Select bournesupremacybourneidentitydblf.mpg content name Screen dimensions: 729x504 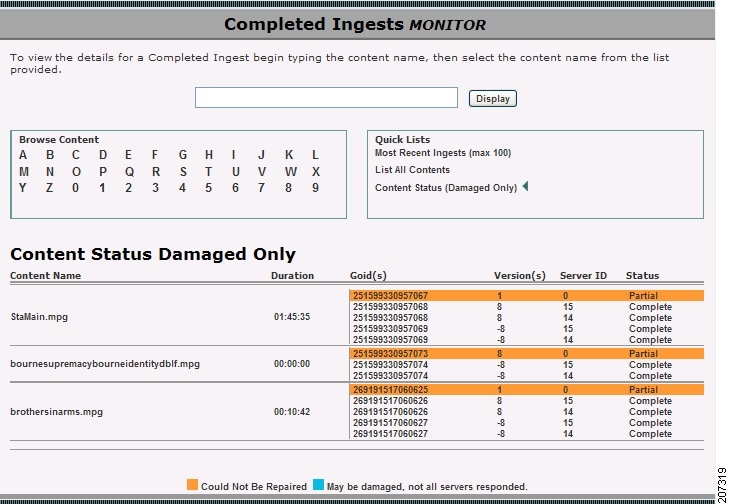[105, 364]
